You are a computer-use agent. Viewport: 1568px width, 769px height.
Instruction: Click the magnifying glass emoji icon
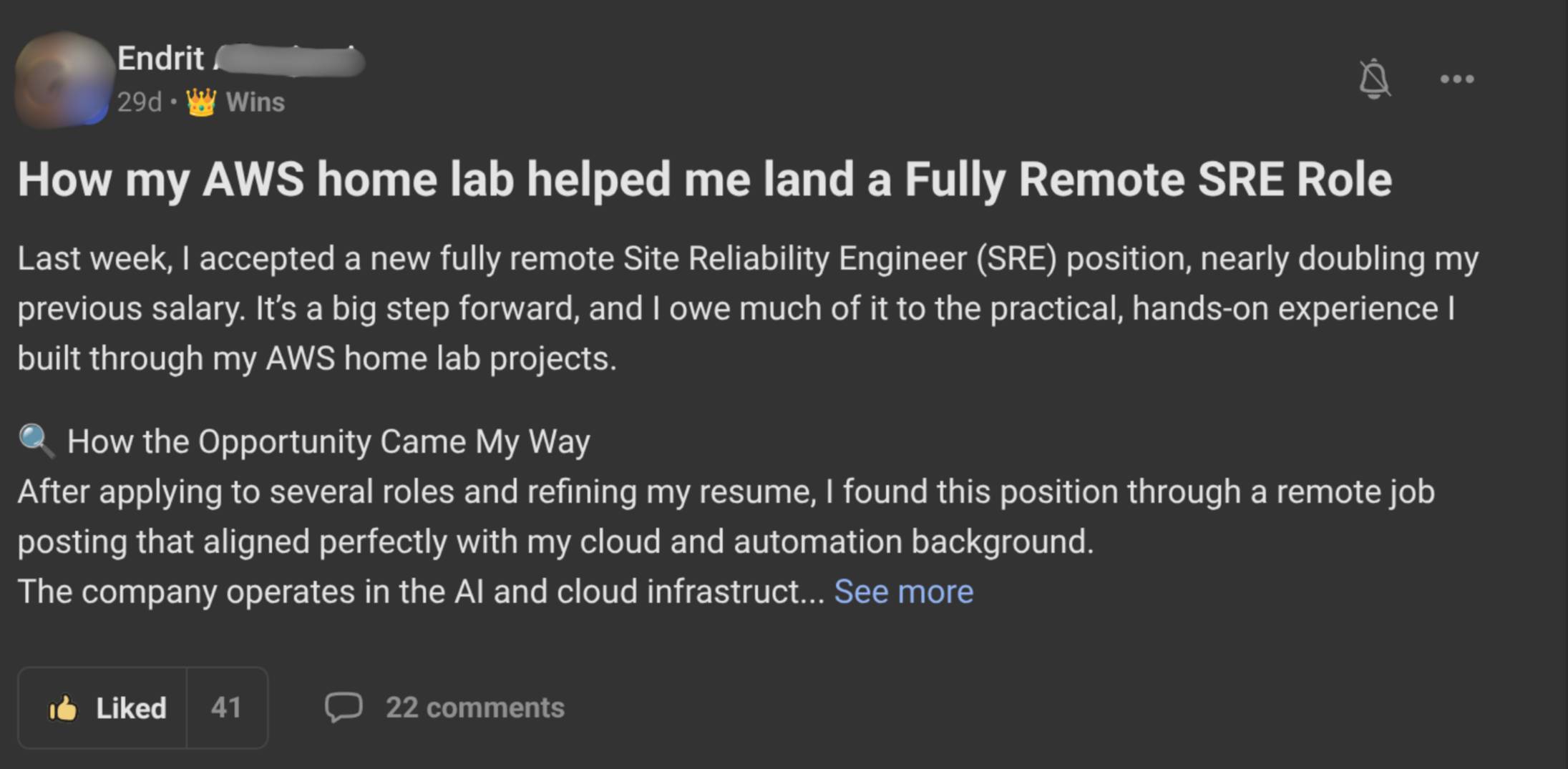[36, 441]
